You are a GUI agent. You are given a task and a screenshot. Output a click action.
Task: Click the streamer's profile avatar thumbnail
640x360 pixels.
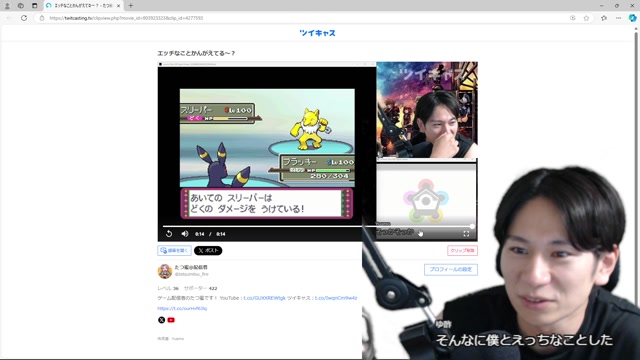[x=165, y=271]
